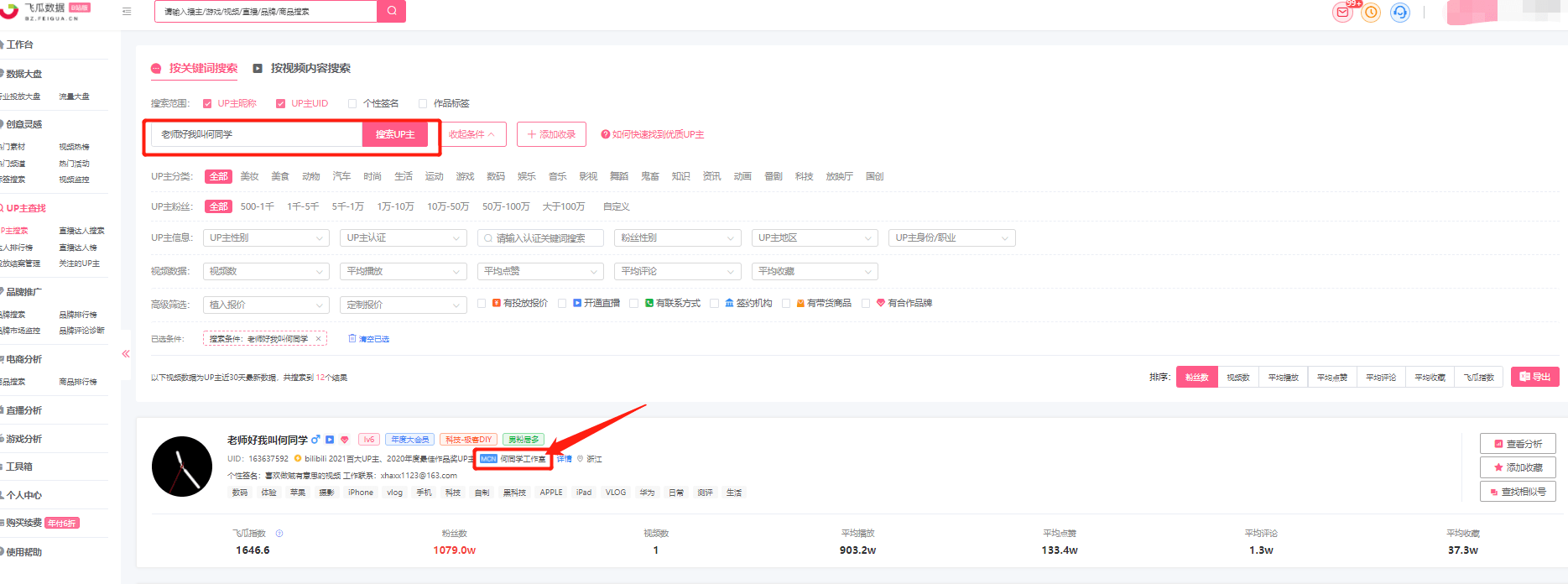The image size is (1568, 584).
Task: Enable the 签约机构 filter checkbox
Action: pos(715,304)
